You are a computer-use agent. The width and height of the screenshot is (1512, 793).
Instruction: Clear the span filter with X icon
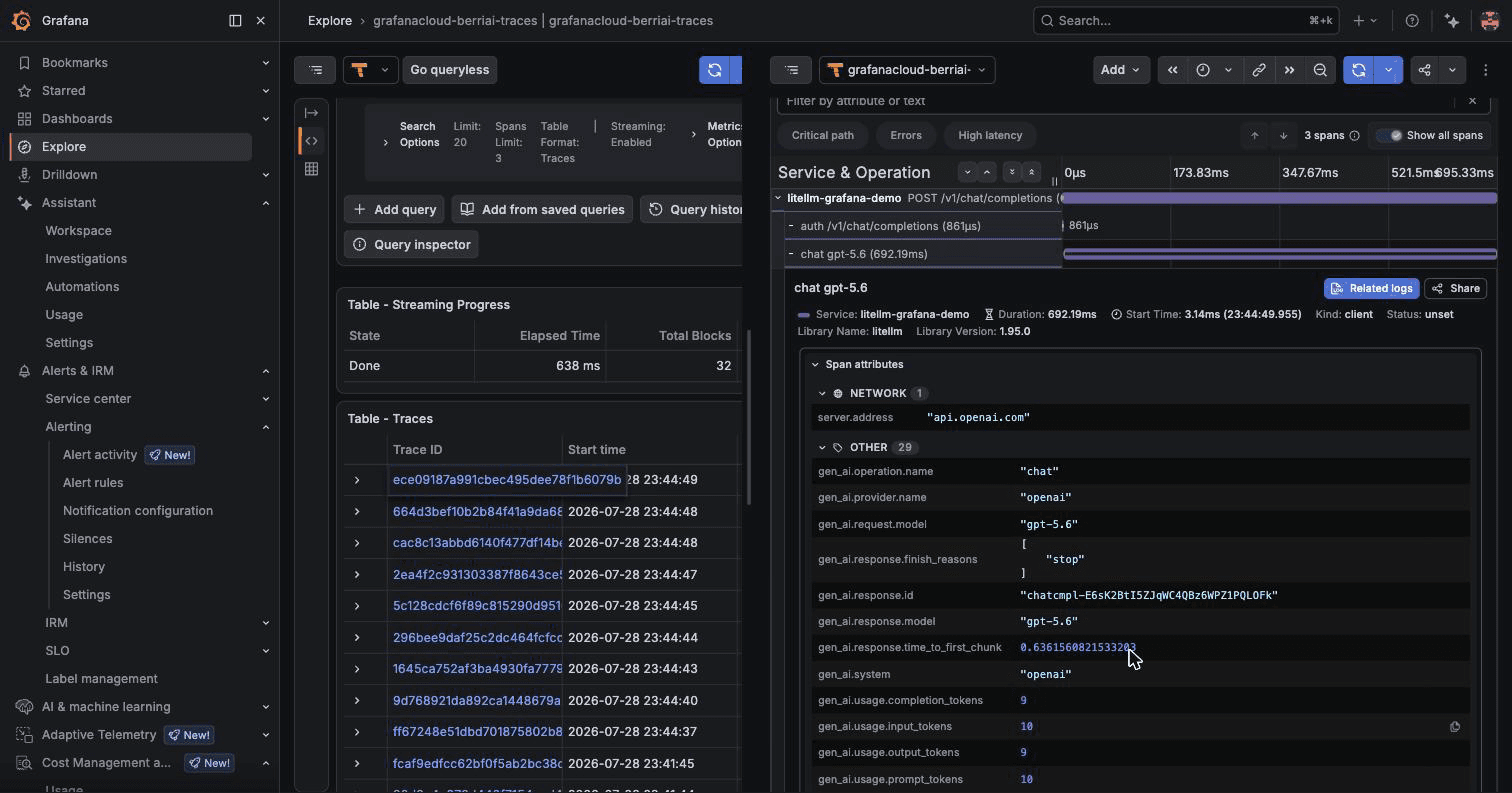(x=1472, y=101)
